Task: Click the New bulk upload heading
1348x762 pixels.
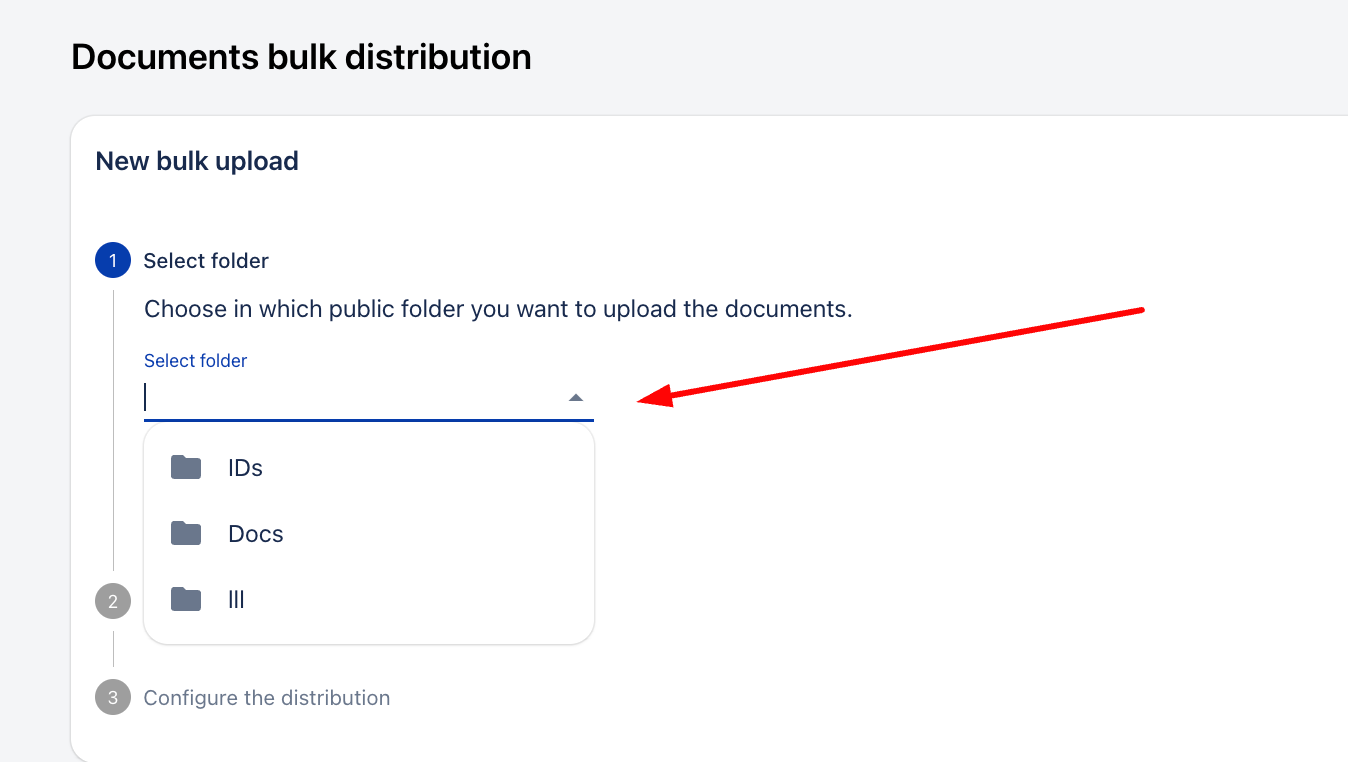Action: pos(197,161)
